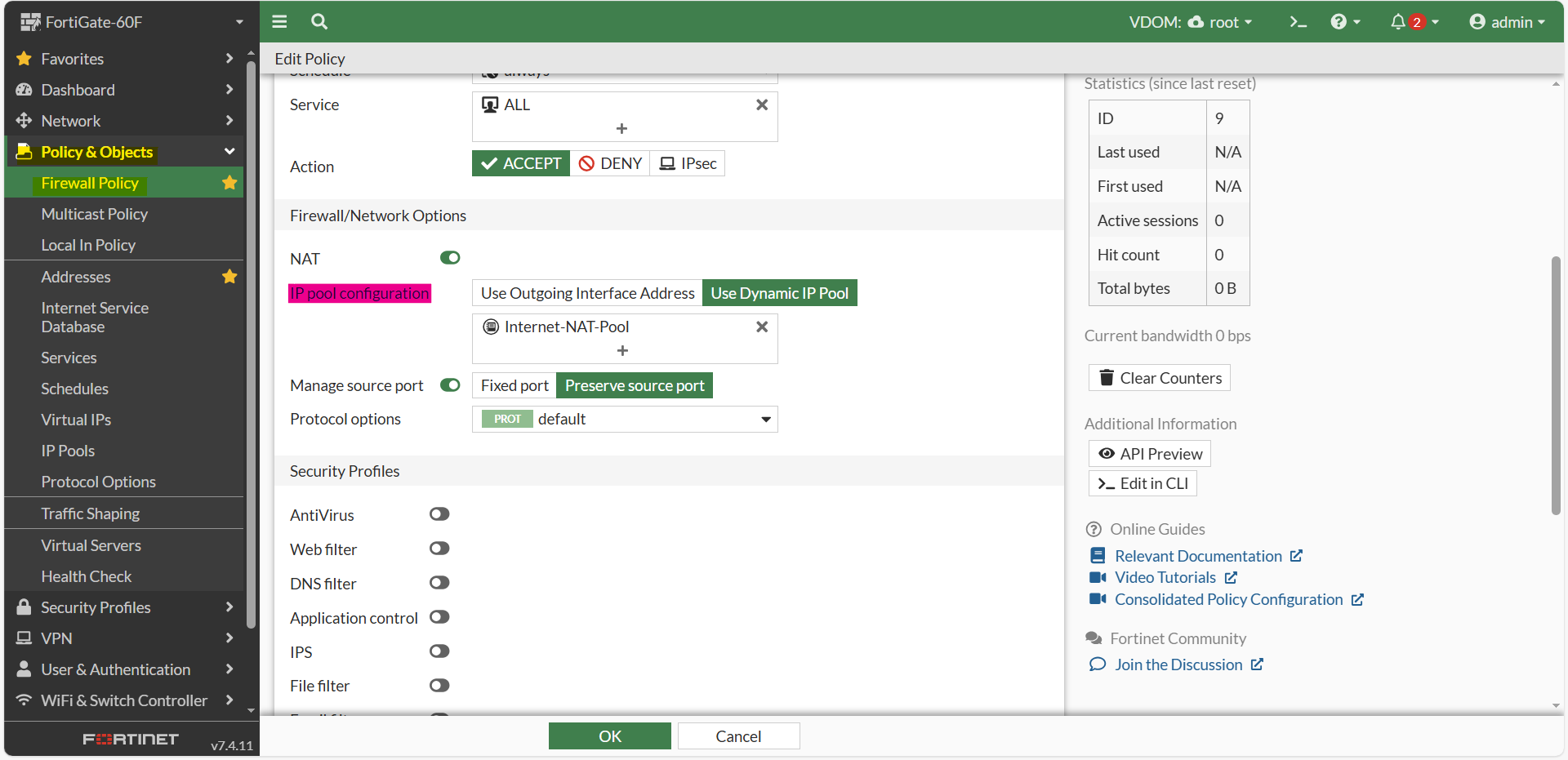Add another IP pool with plus icon

click(x=622, y=350)
